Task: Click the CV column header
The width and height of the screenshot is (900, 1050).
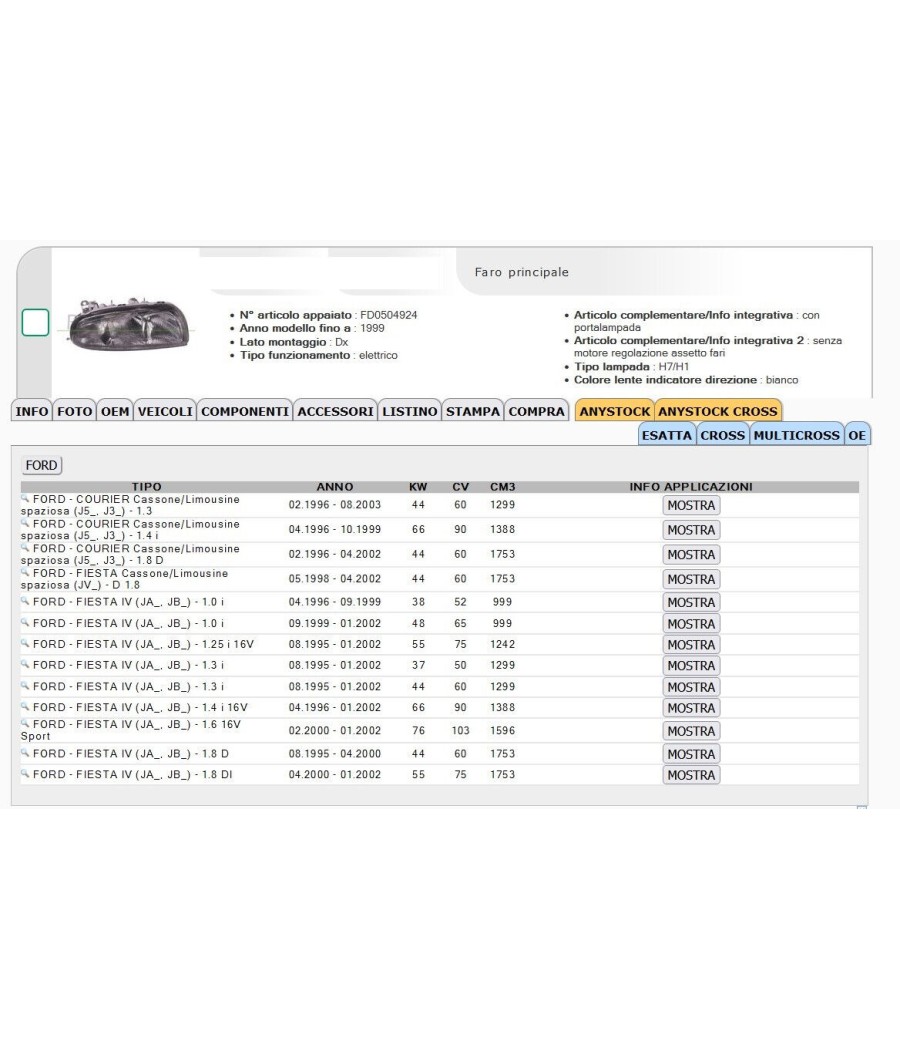Action: tap(461, 487)
